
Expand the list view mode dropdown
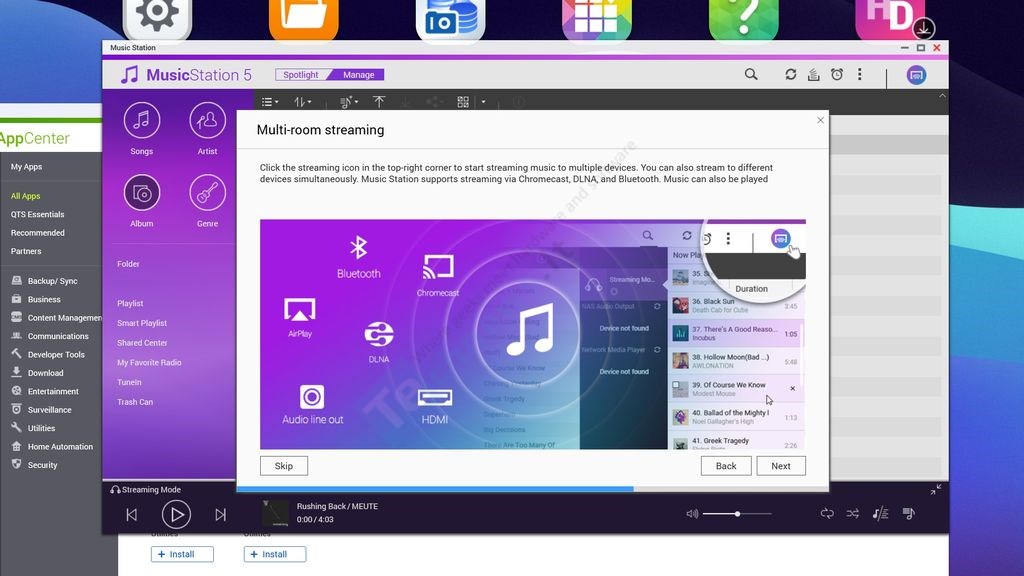(270, 102)
